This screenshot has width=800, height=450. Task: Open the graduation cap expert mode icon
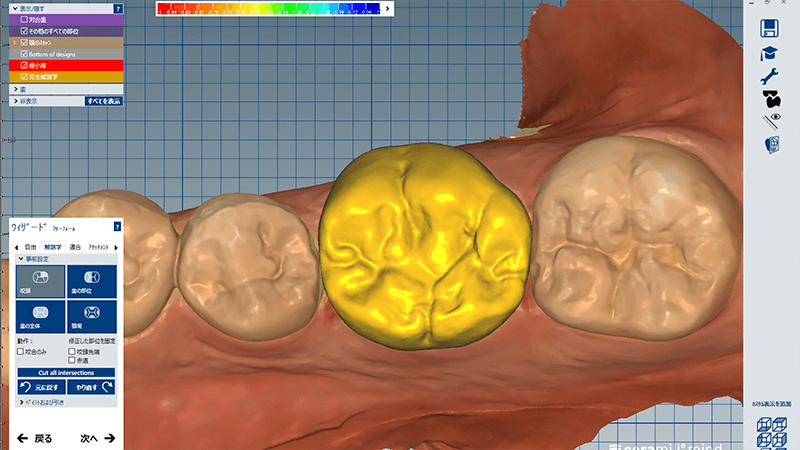pyautogui.click(x=770, y=53)
